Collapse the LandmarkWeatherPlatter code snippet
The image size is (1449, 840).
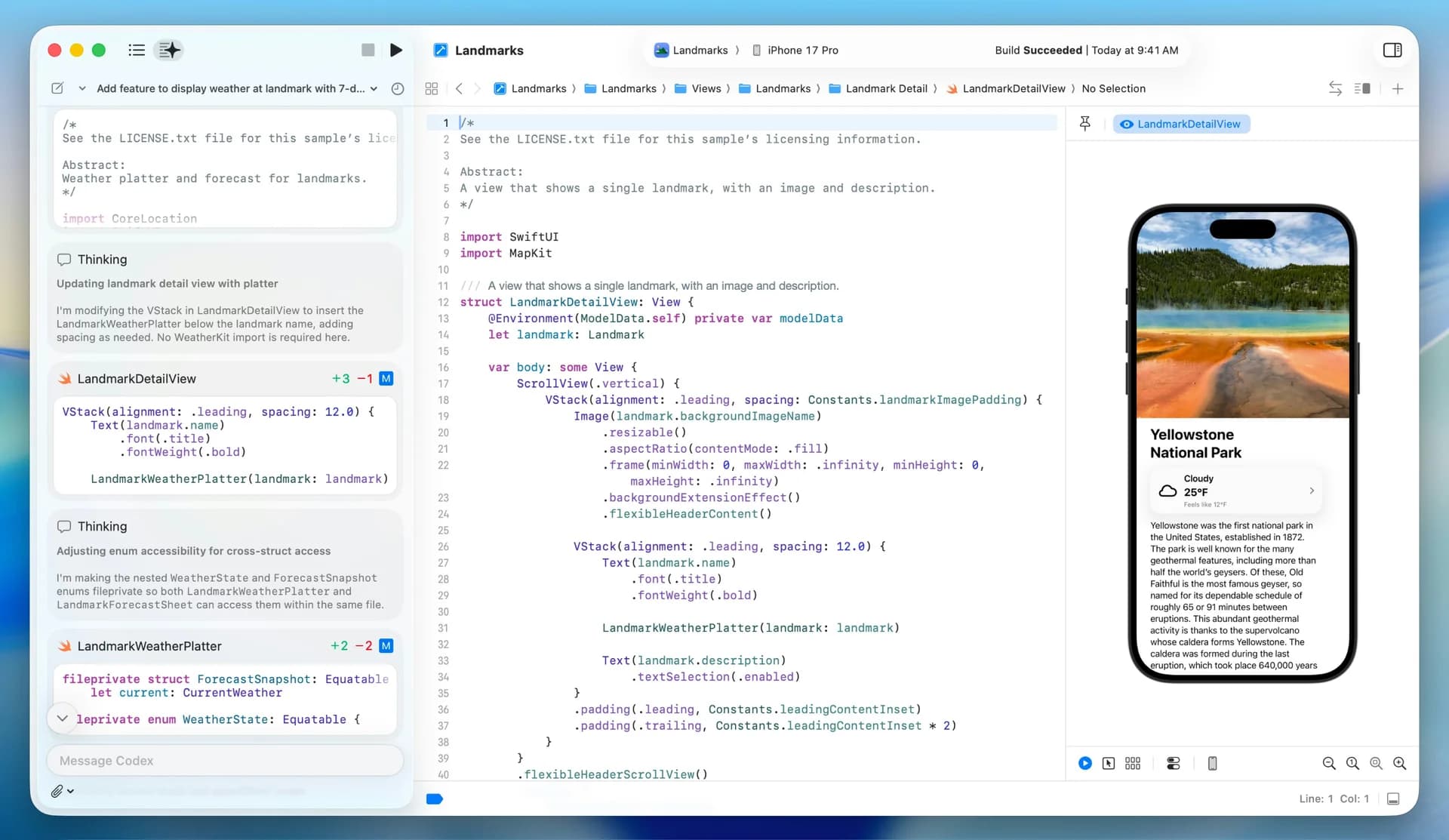coord(63,718)
